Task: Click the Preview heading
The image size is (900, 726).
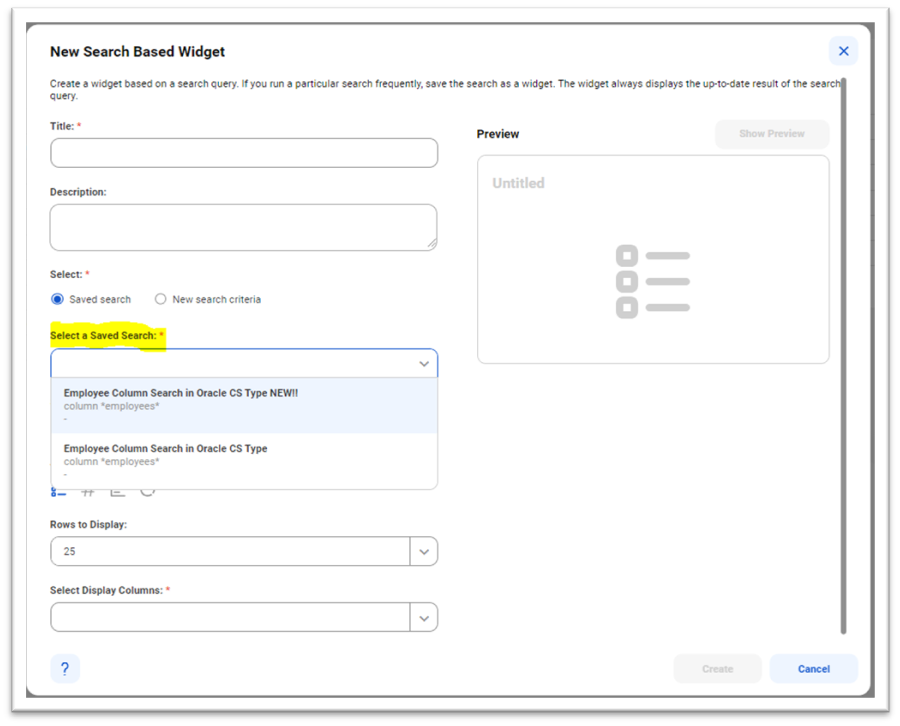Action: click(498, 134)
